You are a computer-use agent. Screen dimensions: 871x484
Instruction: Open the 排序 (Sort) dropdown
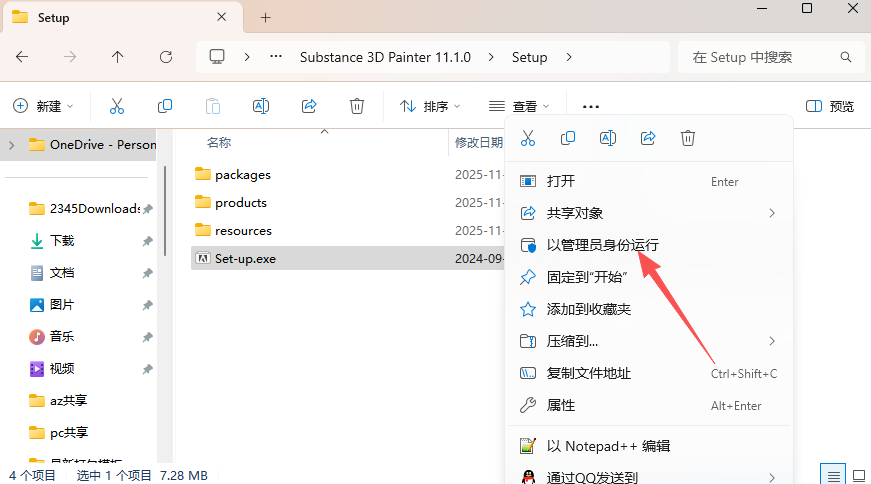(x=430, y=106)
